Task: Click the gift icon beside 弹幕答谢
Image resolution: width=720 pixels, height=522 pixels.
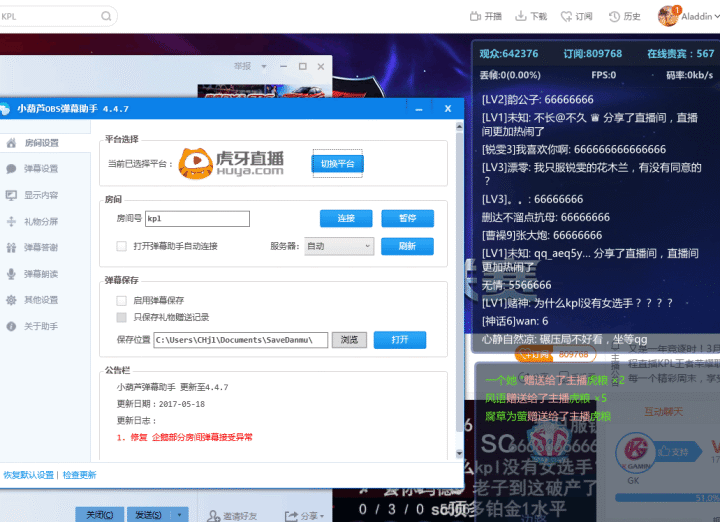Action: [x=11, y=248]
